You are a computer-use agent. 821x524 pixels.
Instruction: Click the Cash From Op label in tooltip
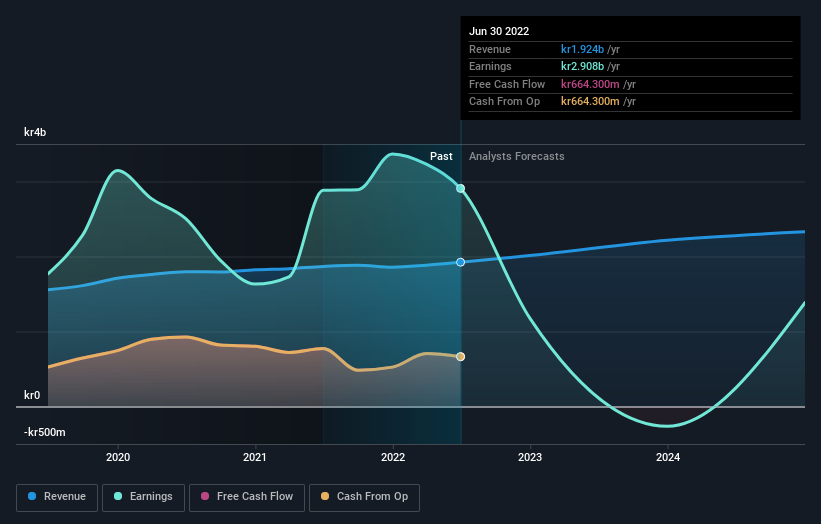pyautogui.click(x=504, y=102)
